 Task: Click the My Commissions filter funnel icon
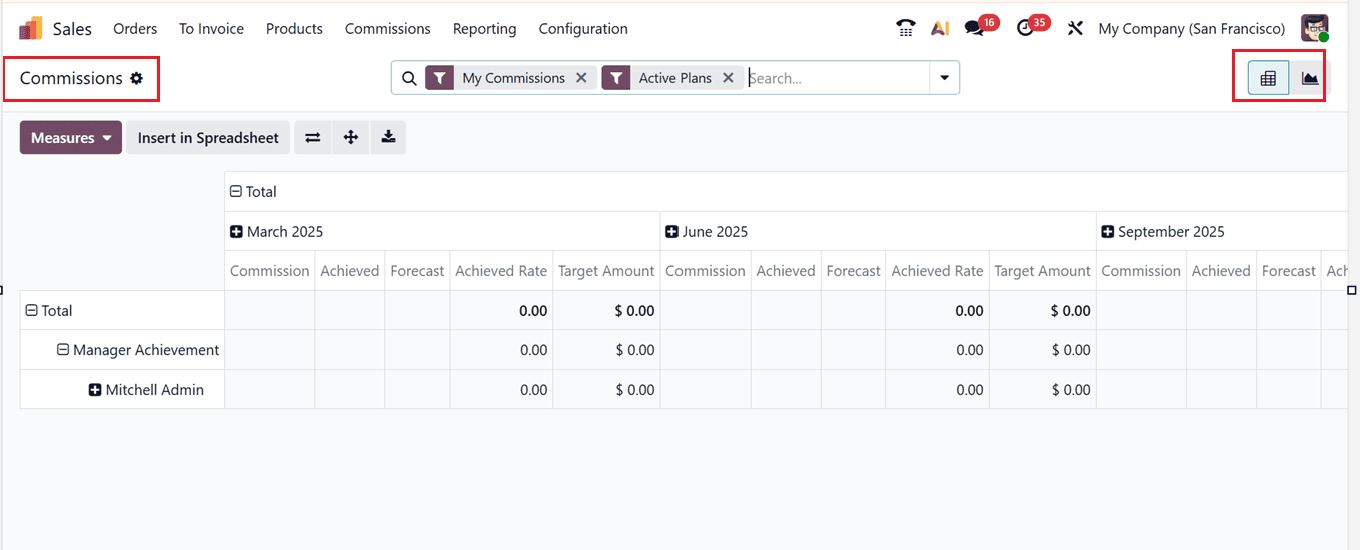tap(440, 78)
